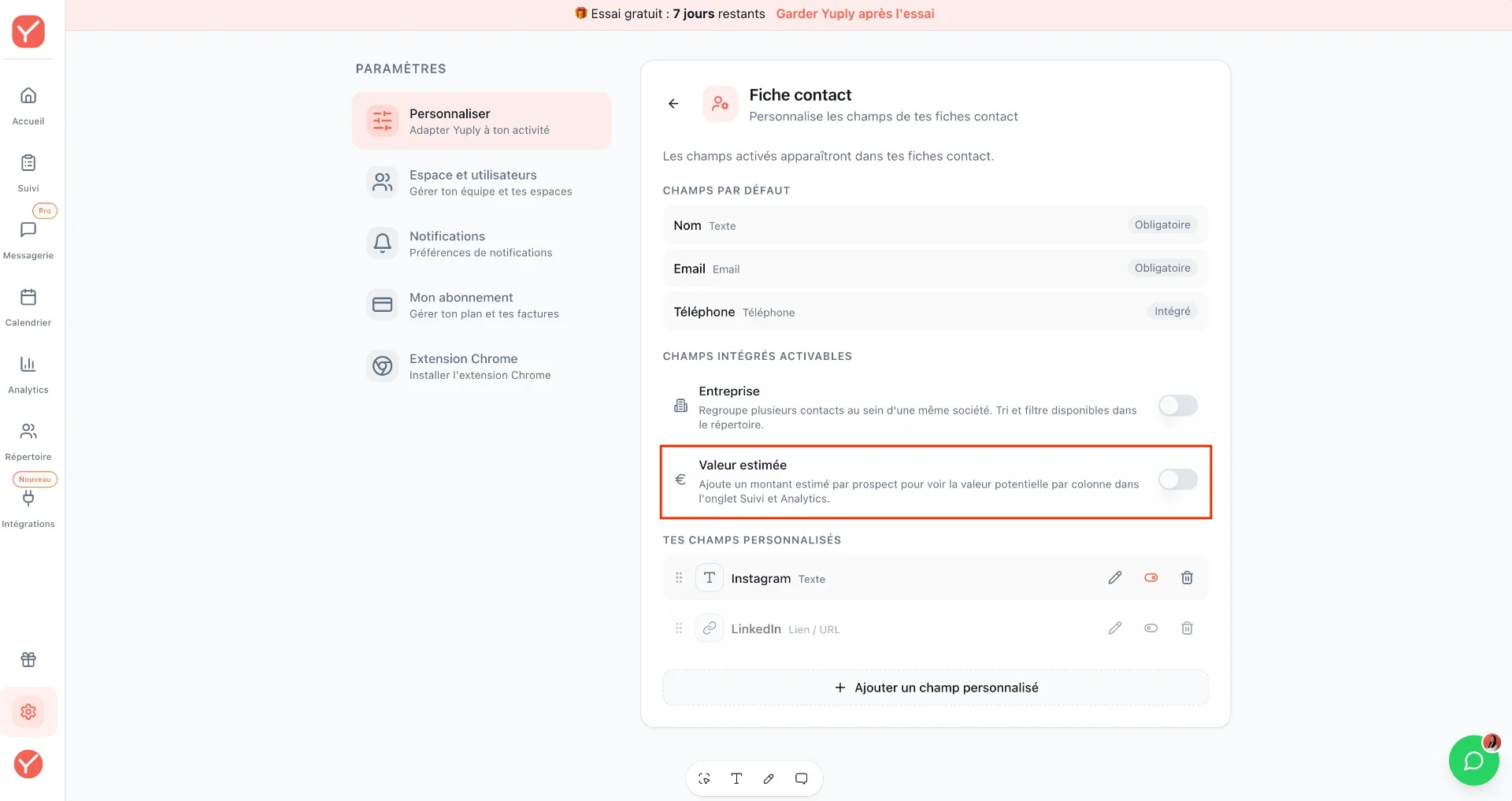Open Messagerie in the sidebar
This screenshot has height=801, width=1512.
pyautogui.click(x=28, y=240)
